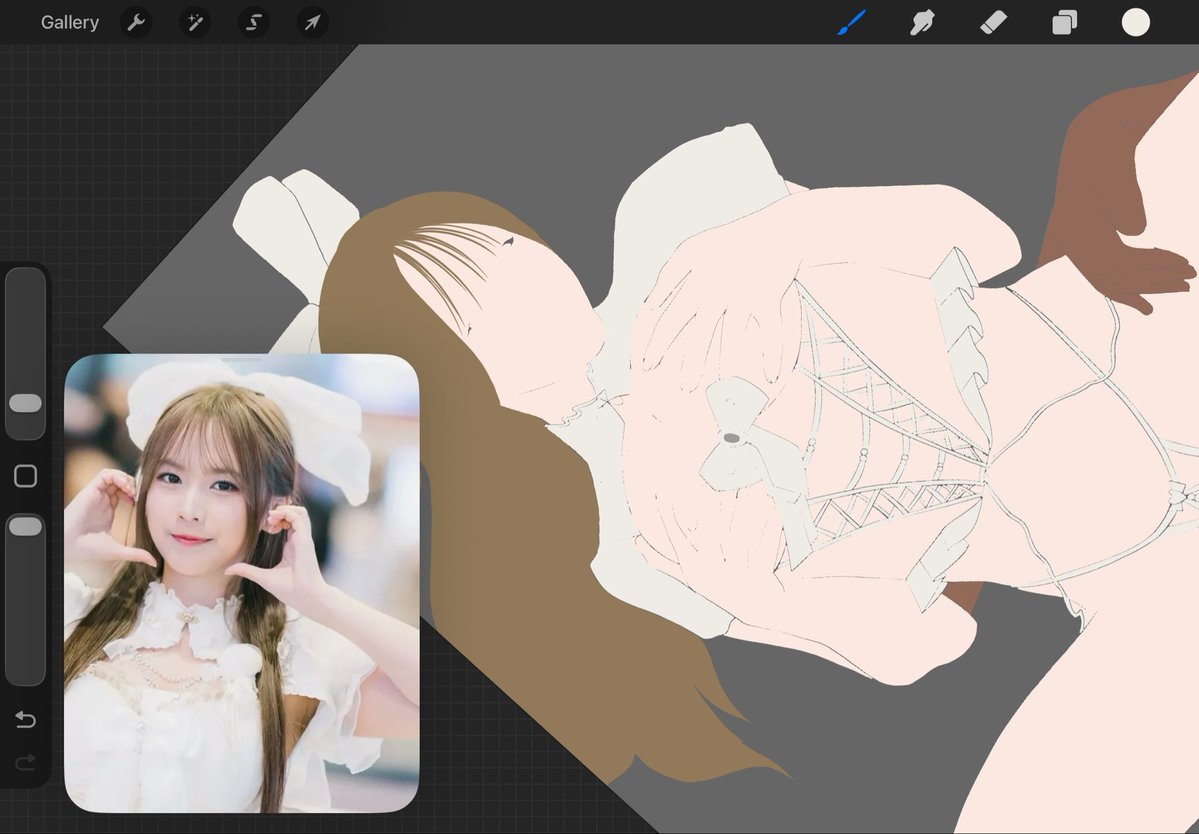The width and height of the screenshot is (1199, 834).
Task: Open the Actions wrench menu
Action: pyautogui.click(x=136, y=23)
